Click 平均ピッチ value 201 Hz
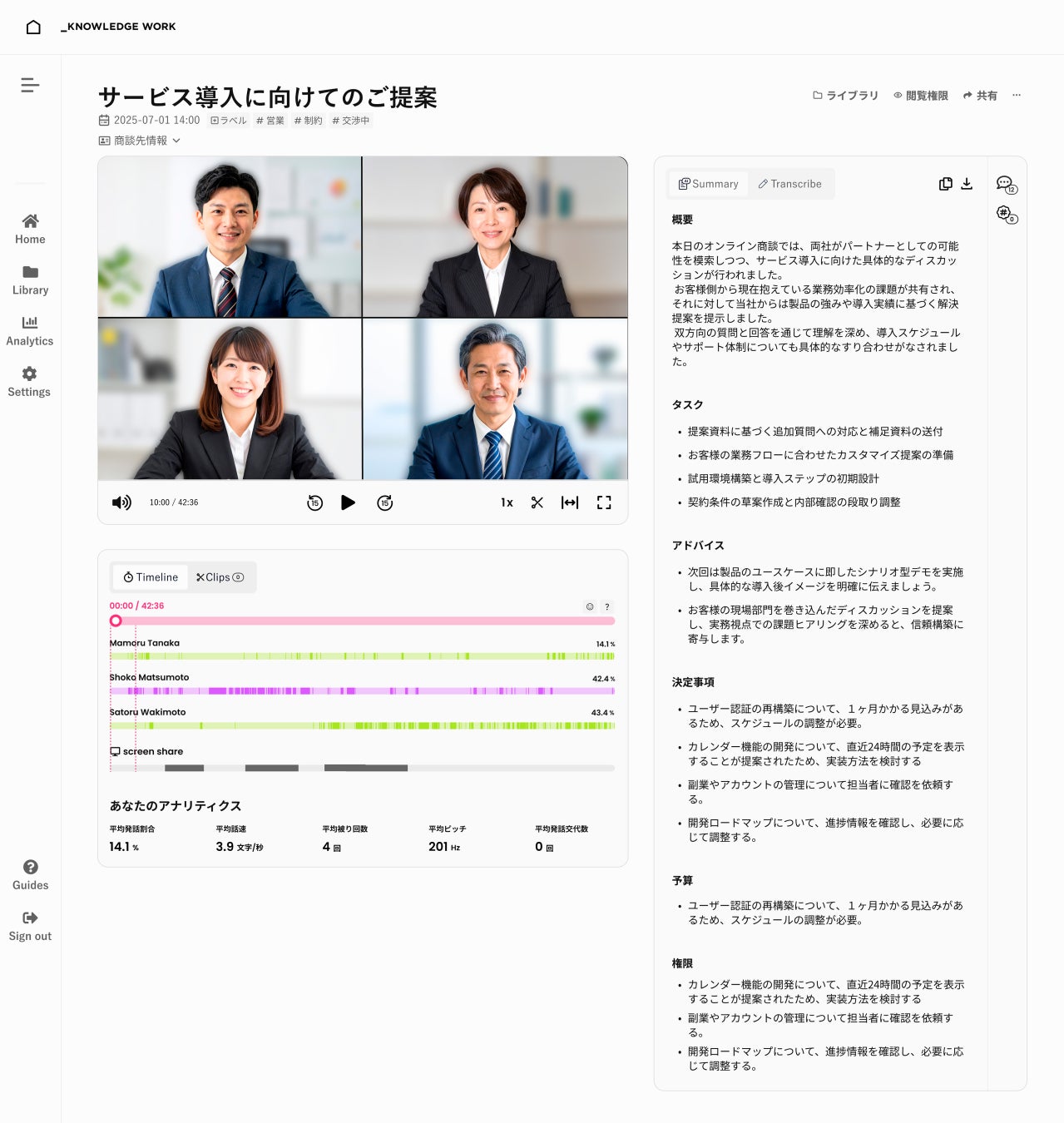The width and height of the screenshot is (1064, 1123). (x=444, y=847)
